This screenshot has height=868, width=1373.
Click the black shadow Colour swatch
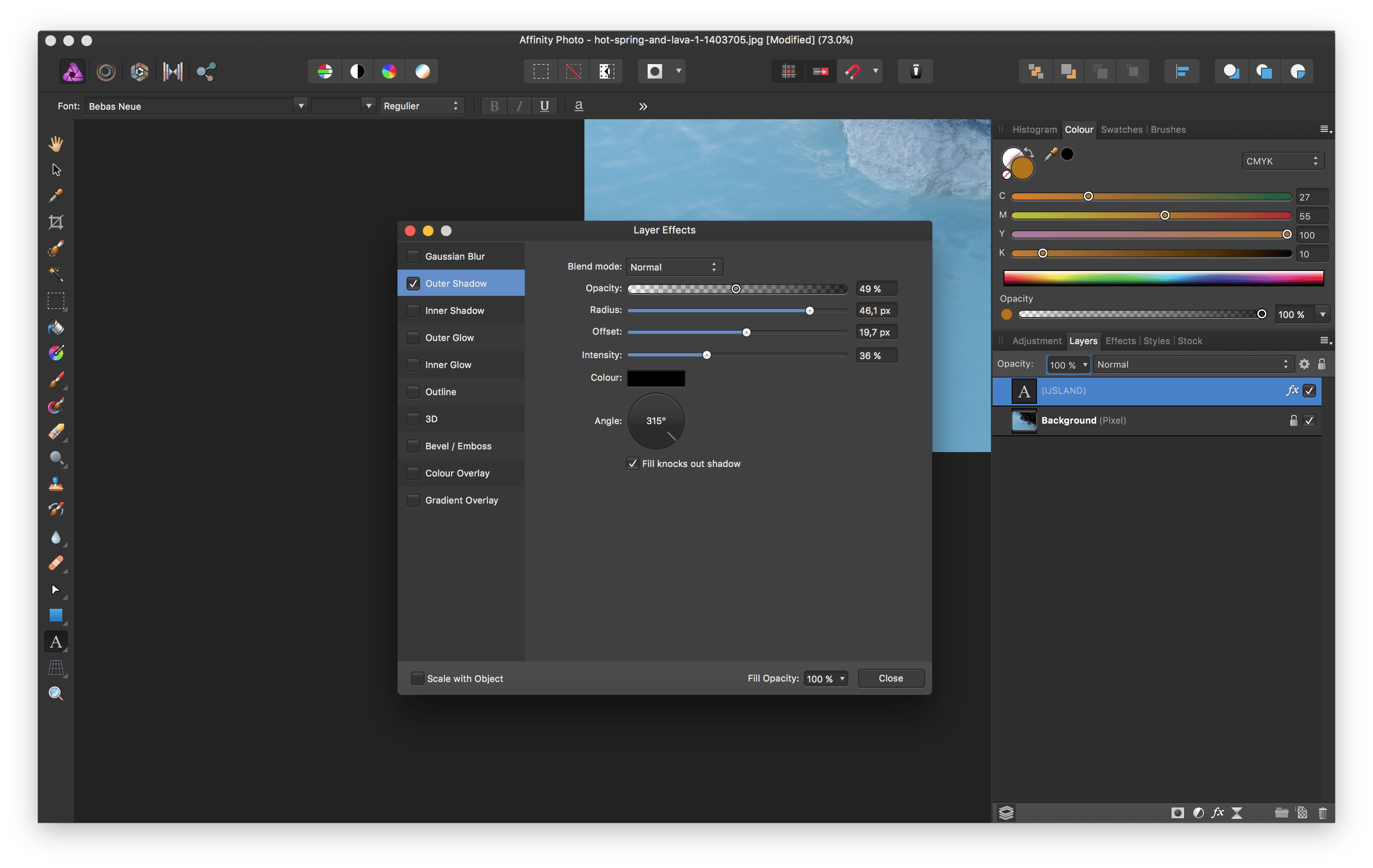(656, 378)
